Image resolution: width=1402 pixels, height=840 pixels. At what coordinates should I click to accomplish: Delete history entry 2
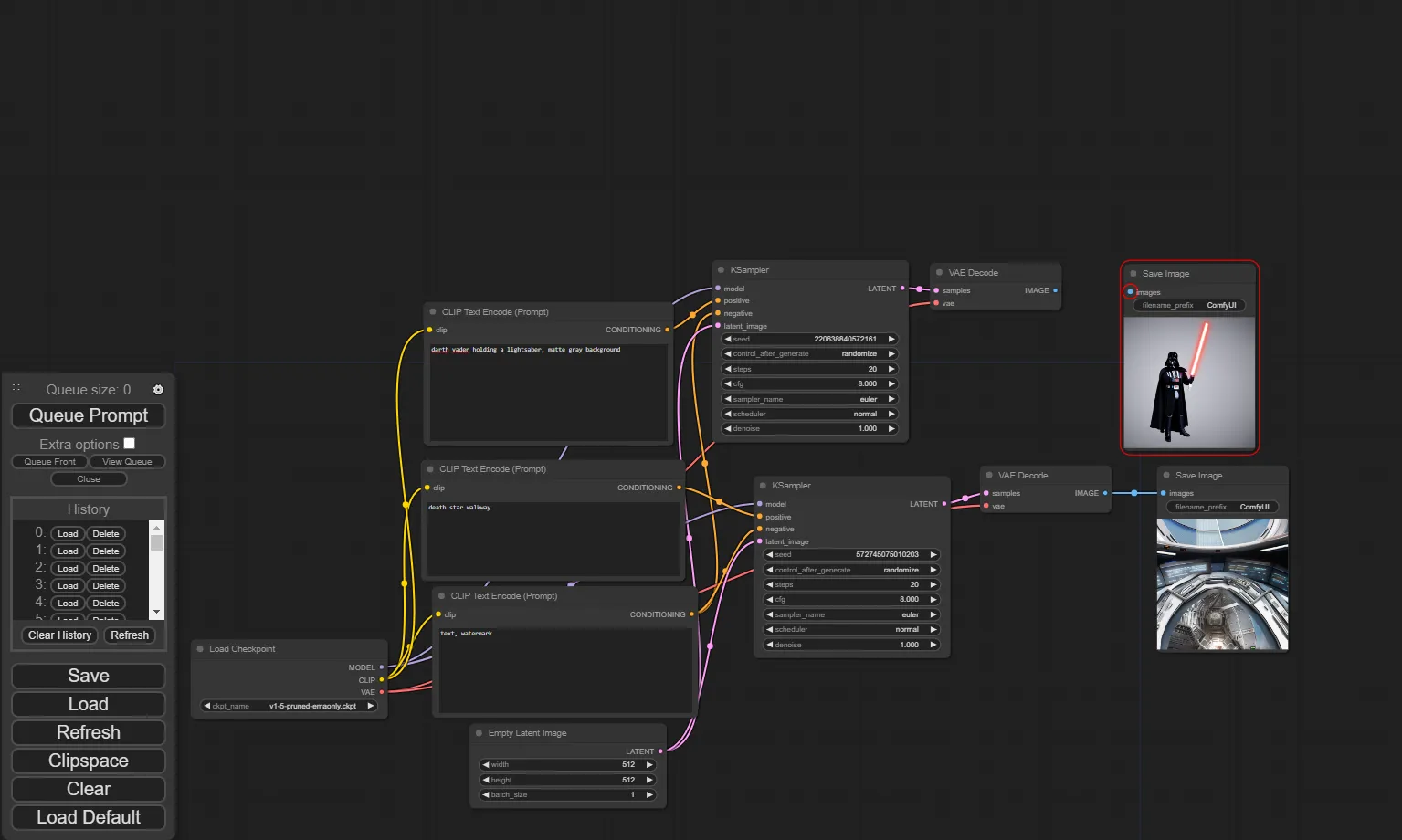click(x=106, y=569)
